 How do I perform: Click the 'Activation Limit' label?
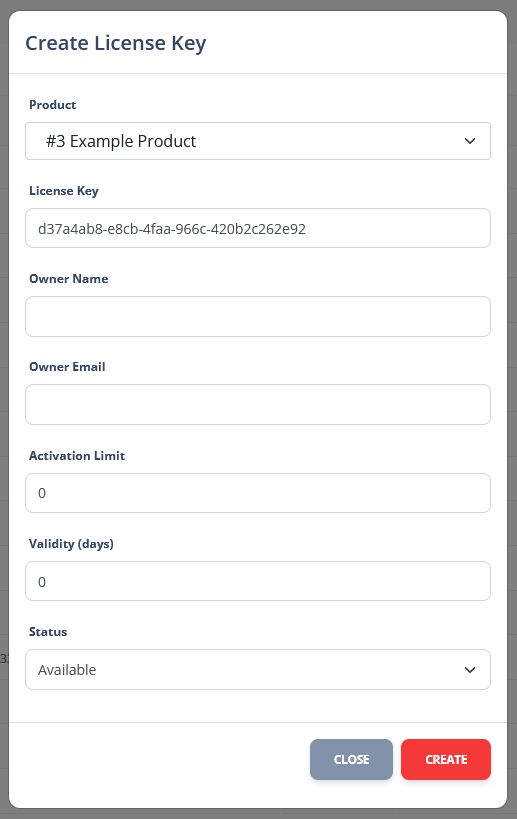[x=77, y=455]
